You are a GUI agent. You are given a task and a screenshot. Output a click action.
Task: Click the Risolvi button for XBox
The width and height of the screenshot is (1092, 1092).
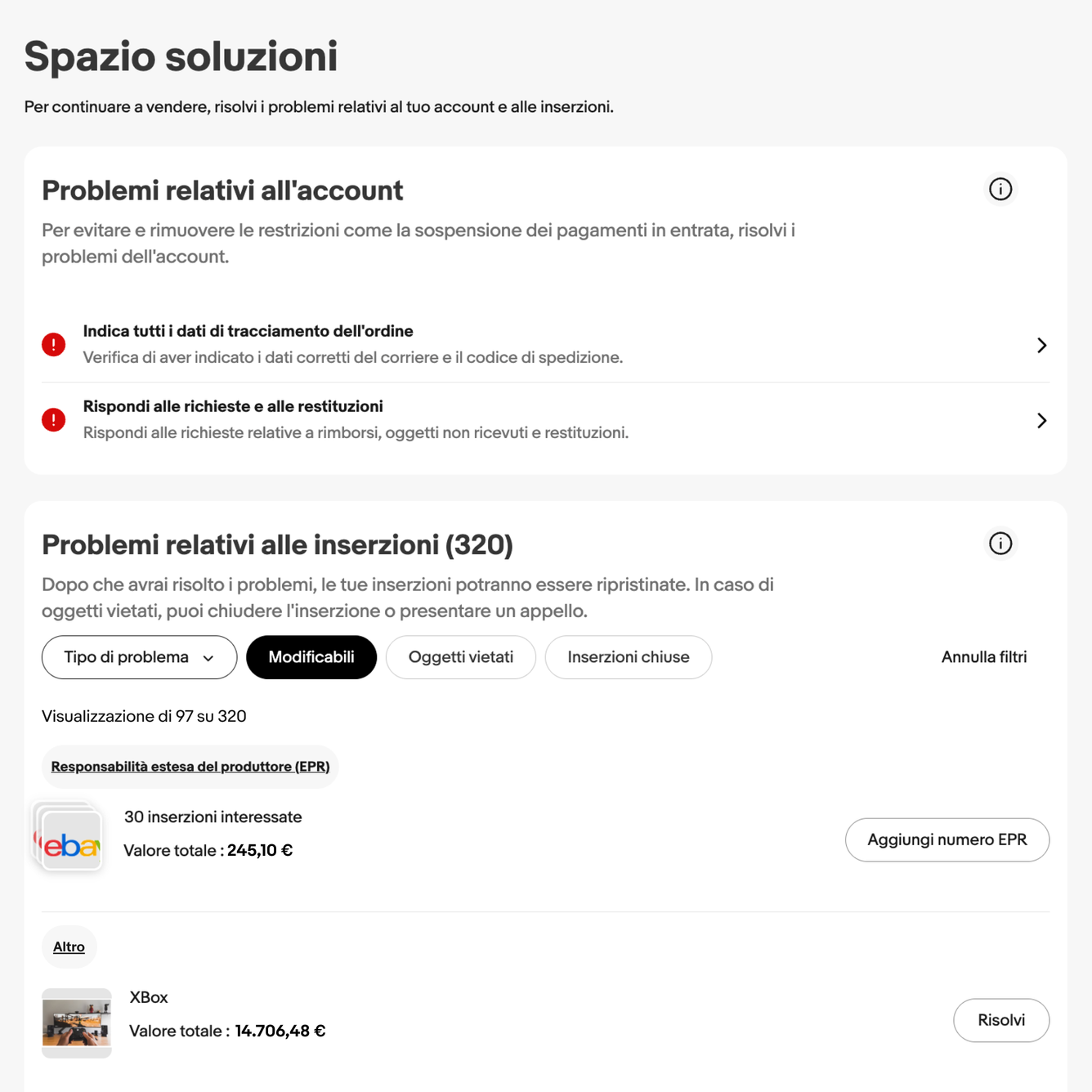pyautogui.click(x=1001, y=1020)
